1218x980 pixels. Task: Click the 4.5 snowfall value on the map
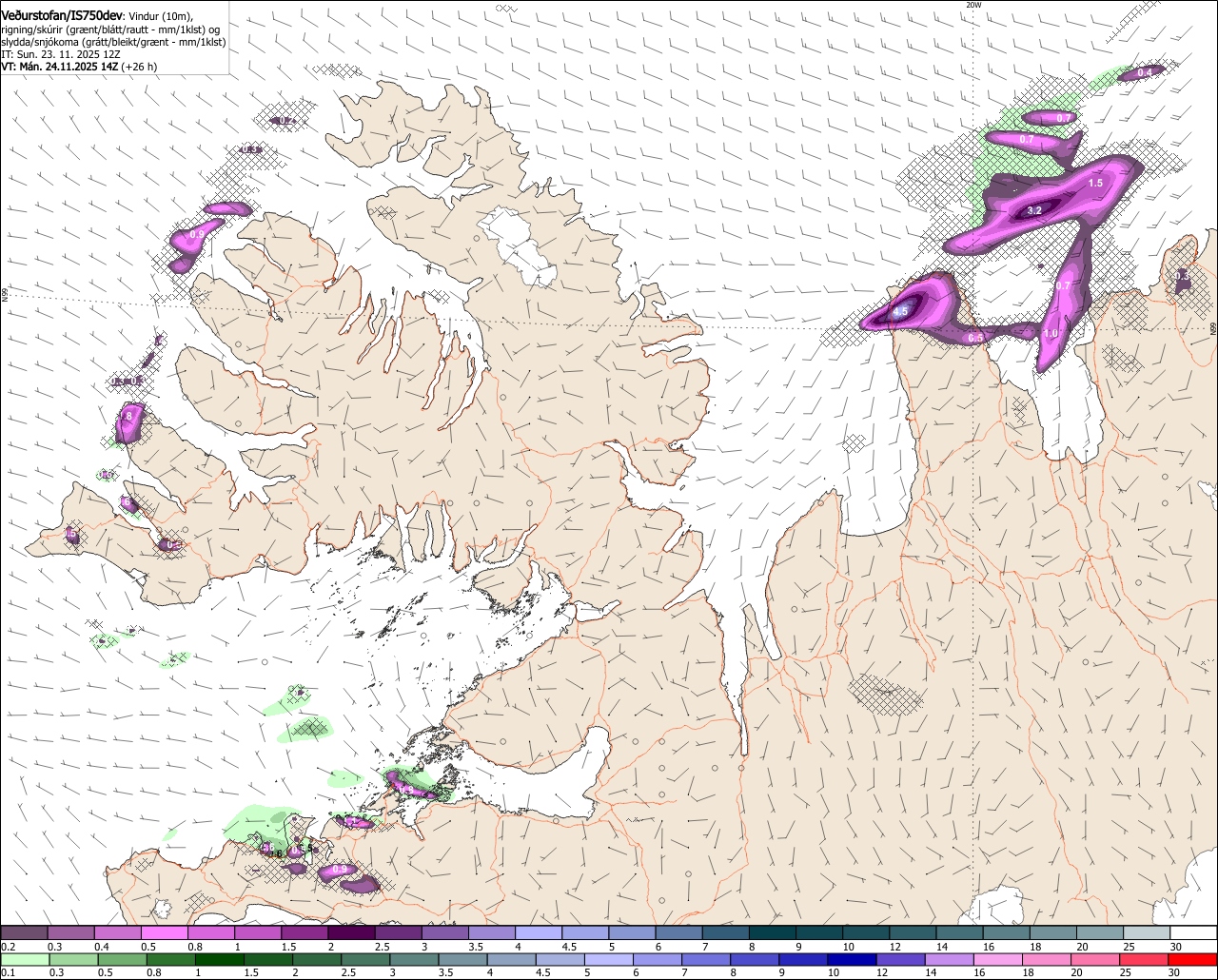coord(901,311)
